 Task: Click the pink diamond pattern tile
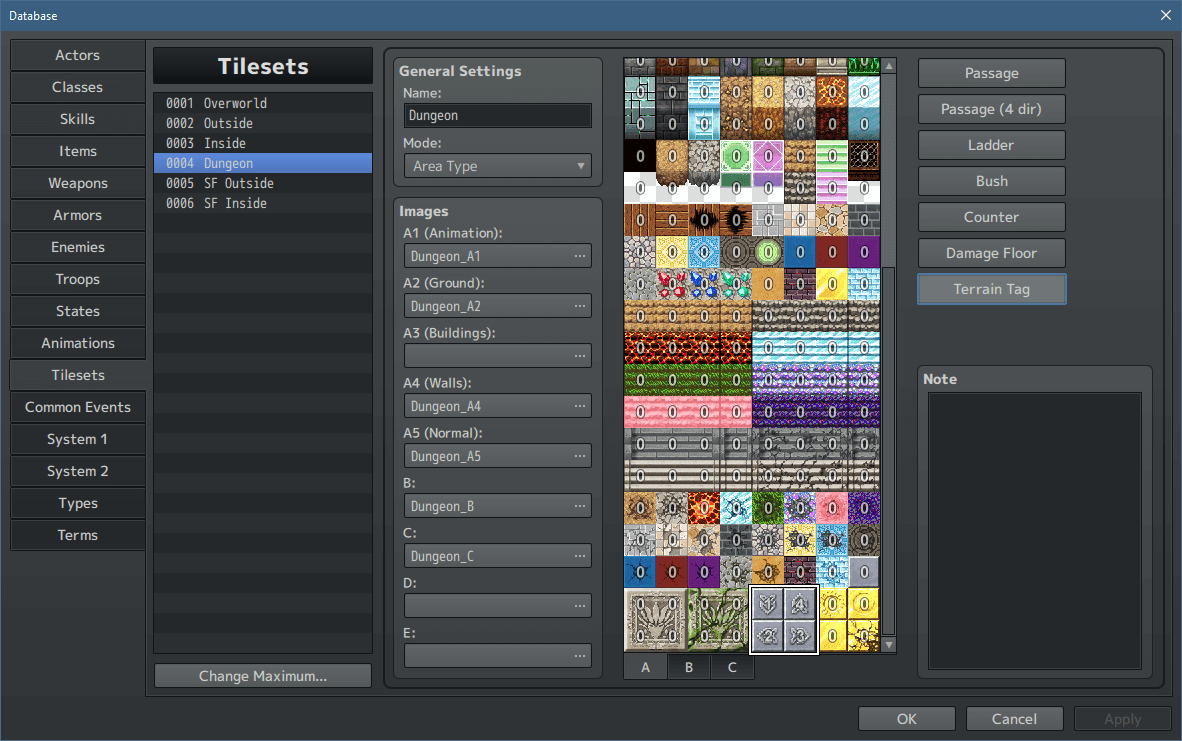tap(768, 156)
